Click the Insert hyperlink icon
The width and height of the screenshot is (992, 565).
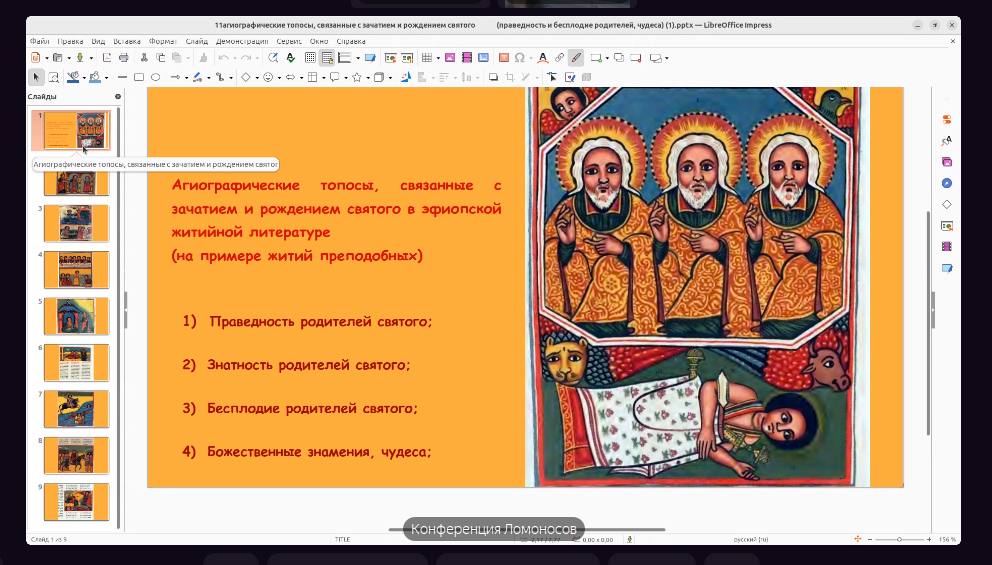point(559,58)
